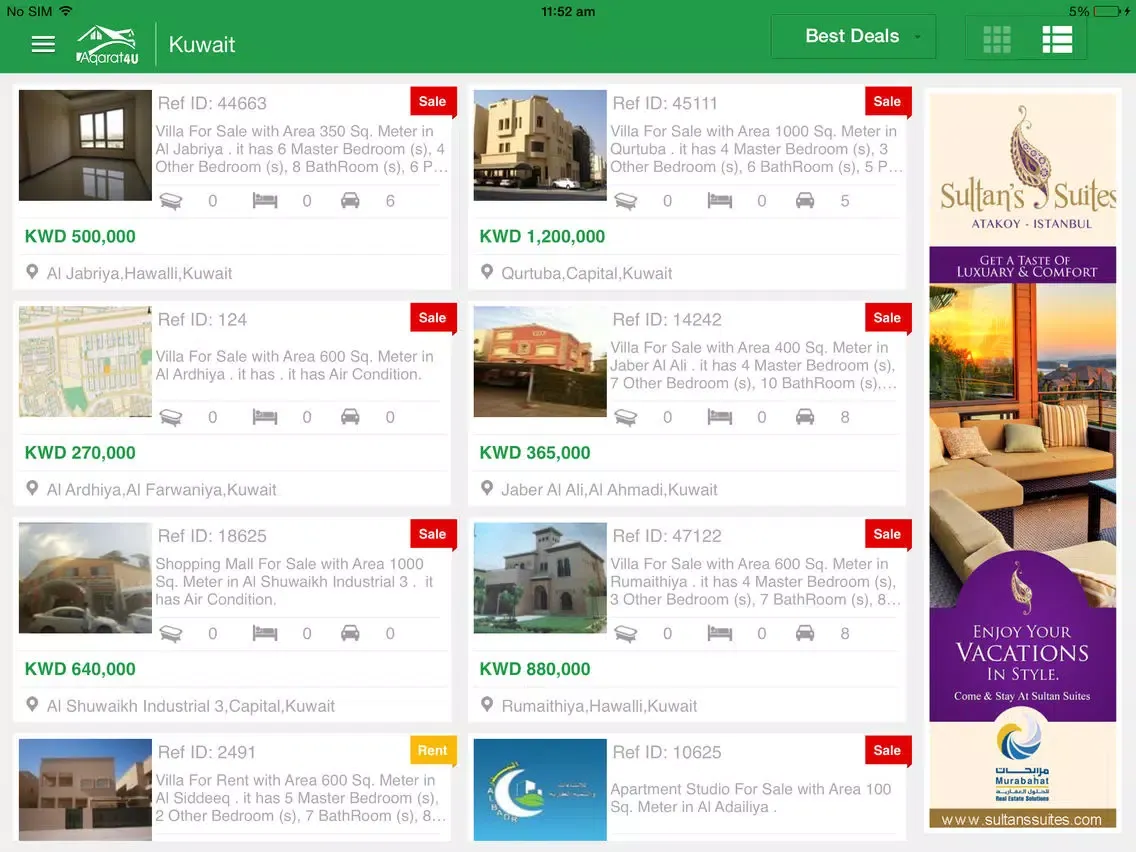
Task: Click car parking icon in Ref ID 44663 listing
Action: pyautogui.click(x=350, y=201)
